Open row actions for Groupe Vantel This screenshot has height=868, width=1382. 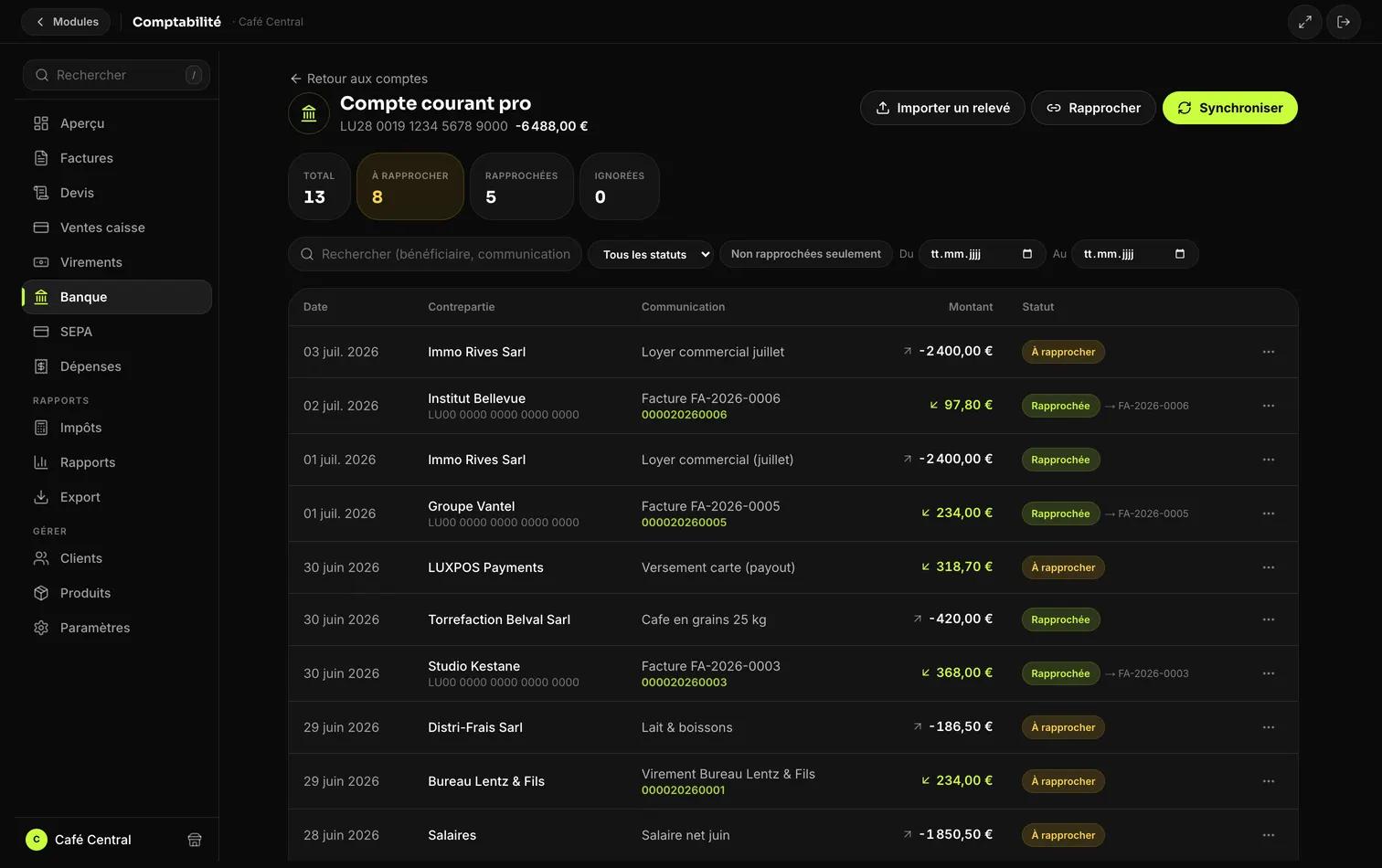1269,513
